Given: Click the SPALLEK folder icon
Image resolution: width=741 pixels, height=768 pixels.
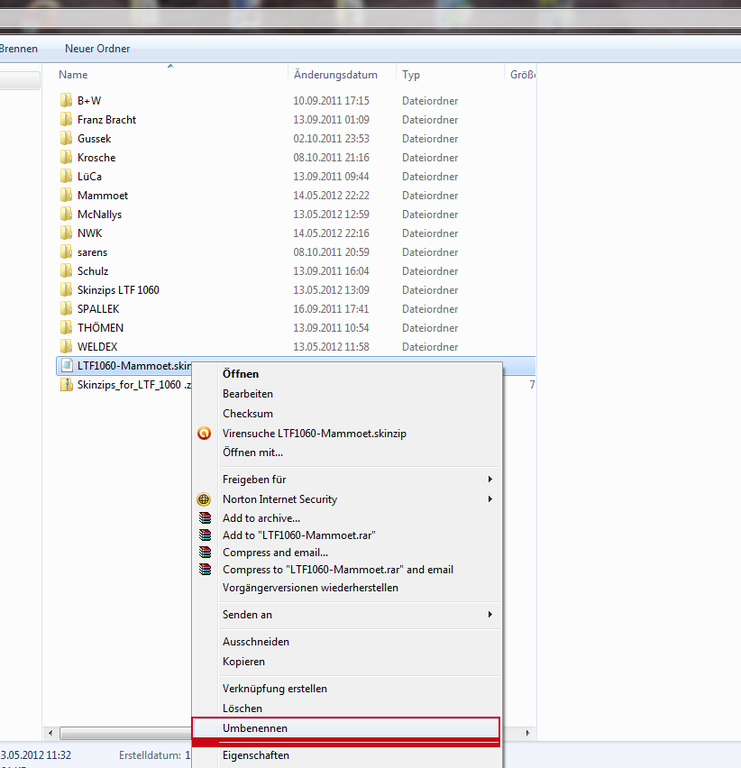Looking at the screenshot, I should pyautogui.click(x=66, y=309).
